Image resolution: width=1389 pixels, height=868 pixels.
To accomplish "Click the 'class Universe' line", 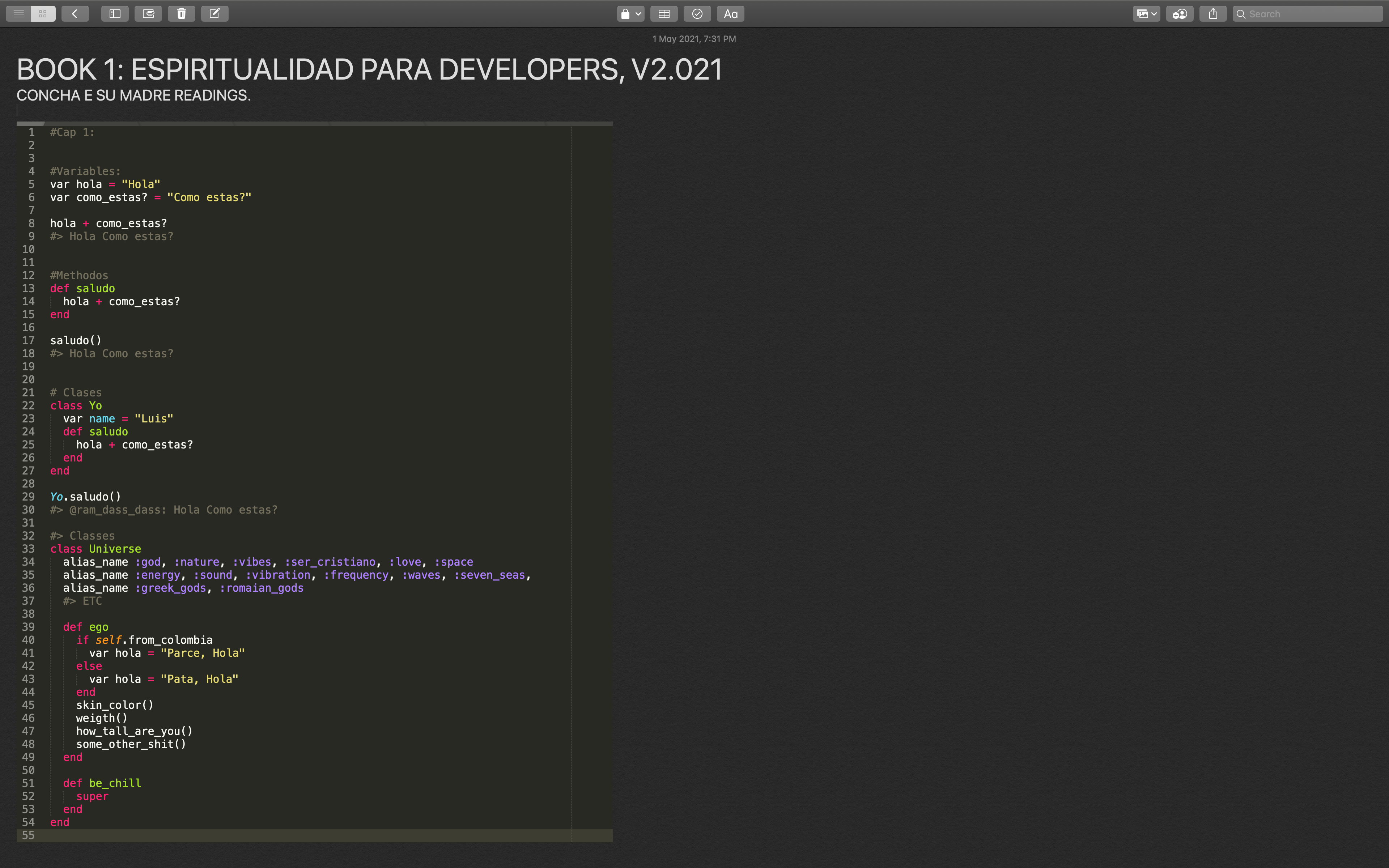I will [95, 549].
